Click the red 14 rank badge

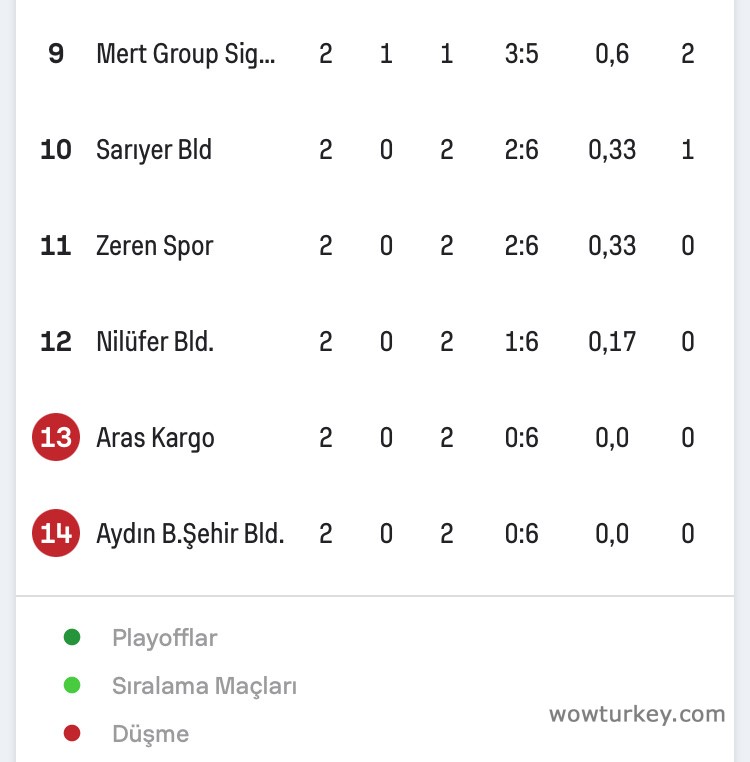pos(56,534)
